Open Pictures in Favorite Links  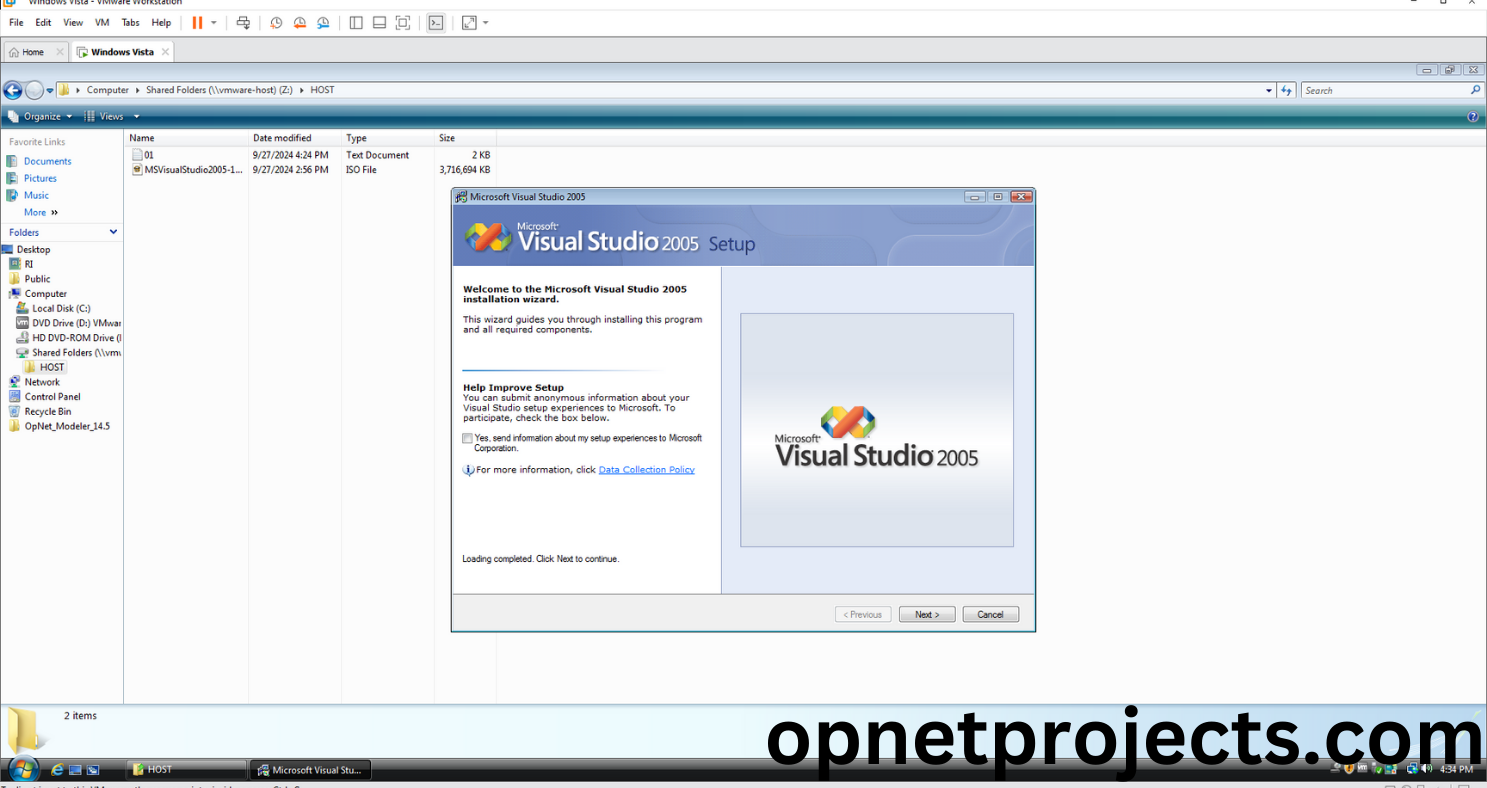pos(40,178)
